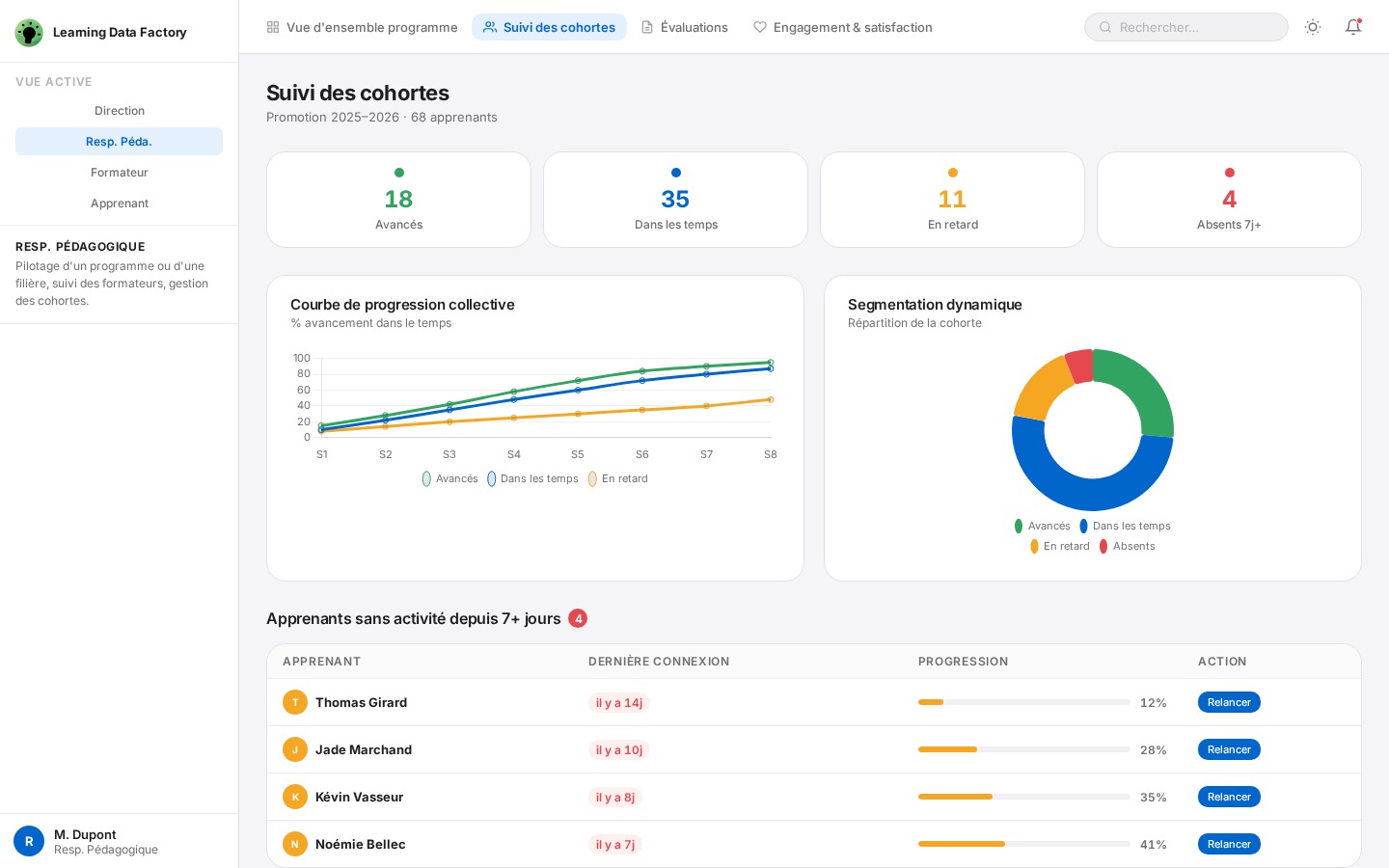Toggle the light/dark theme sun icon
The image size is (1389, 868).
click(1312, 27)
